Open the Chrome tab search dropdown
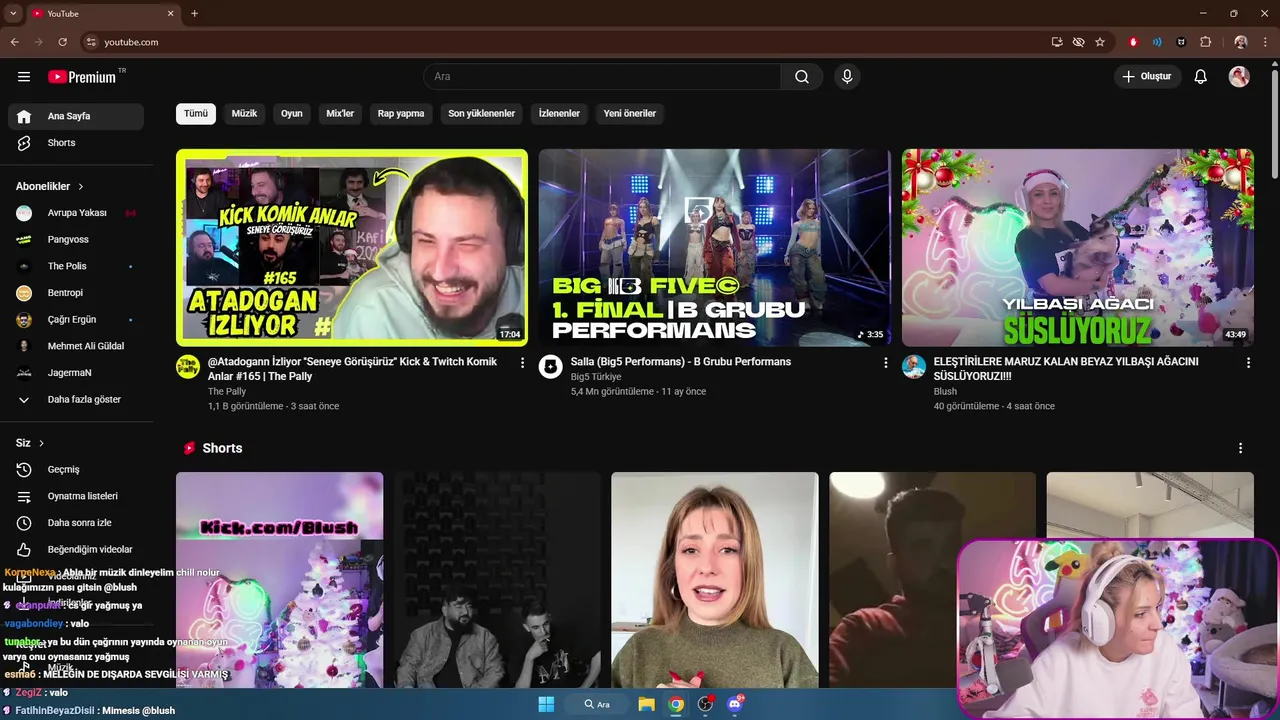 coord(13,13)
